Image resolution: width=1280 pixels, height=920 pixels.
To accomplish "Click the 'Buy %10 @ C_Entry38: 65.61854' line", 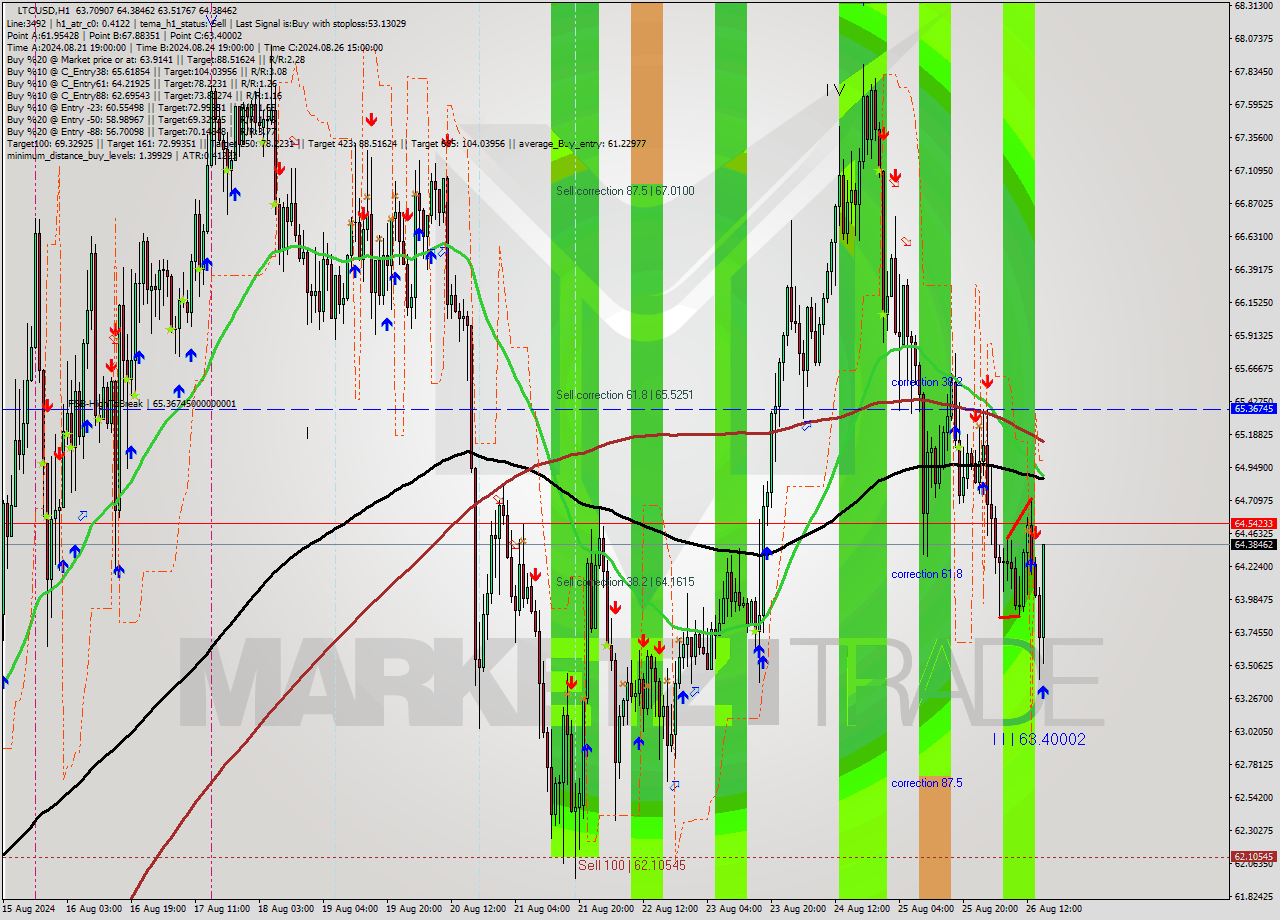I will [147, 71].
